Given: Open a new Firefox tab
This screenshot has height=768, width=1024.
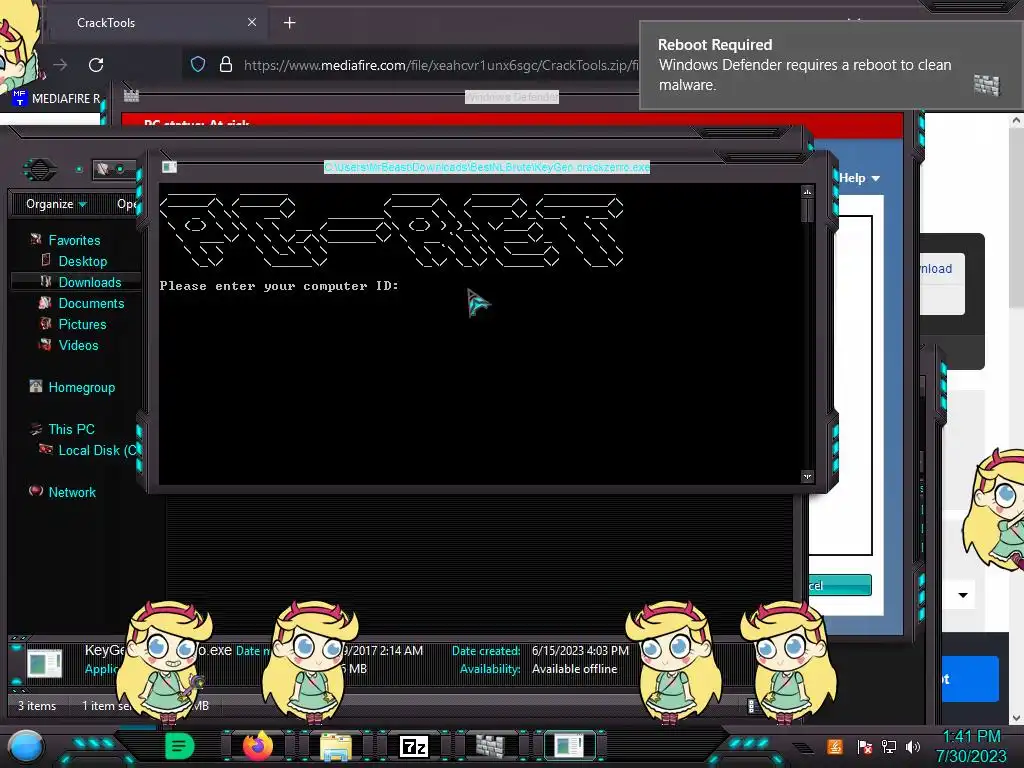Looking at the screenshot, I should (x=289, y=23).
